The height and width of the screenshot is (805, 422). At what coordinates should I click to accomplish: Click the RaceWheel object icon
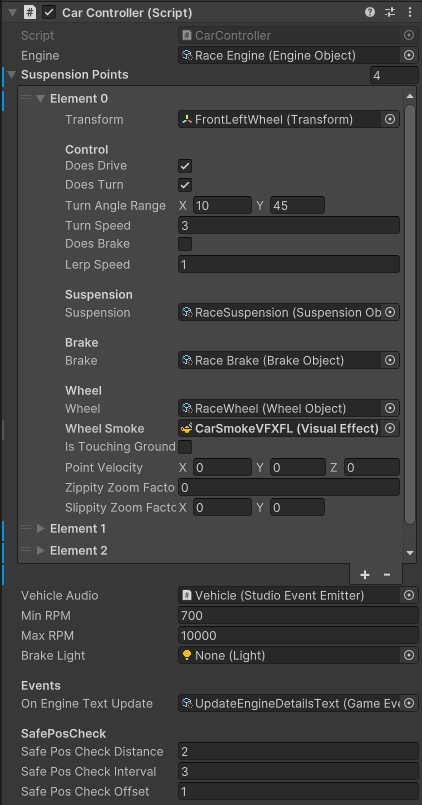[187, 409]
